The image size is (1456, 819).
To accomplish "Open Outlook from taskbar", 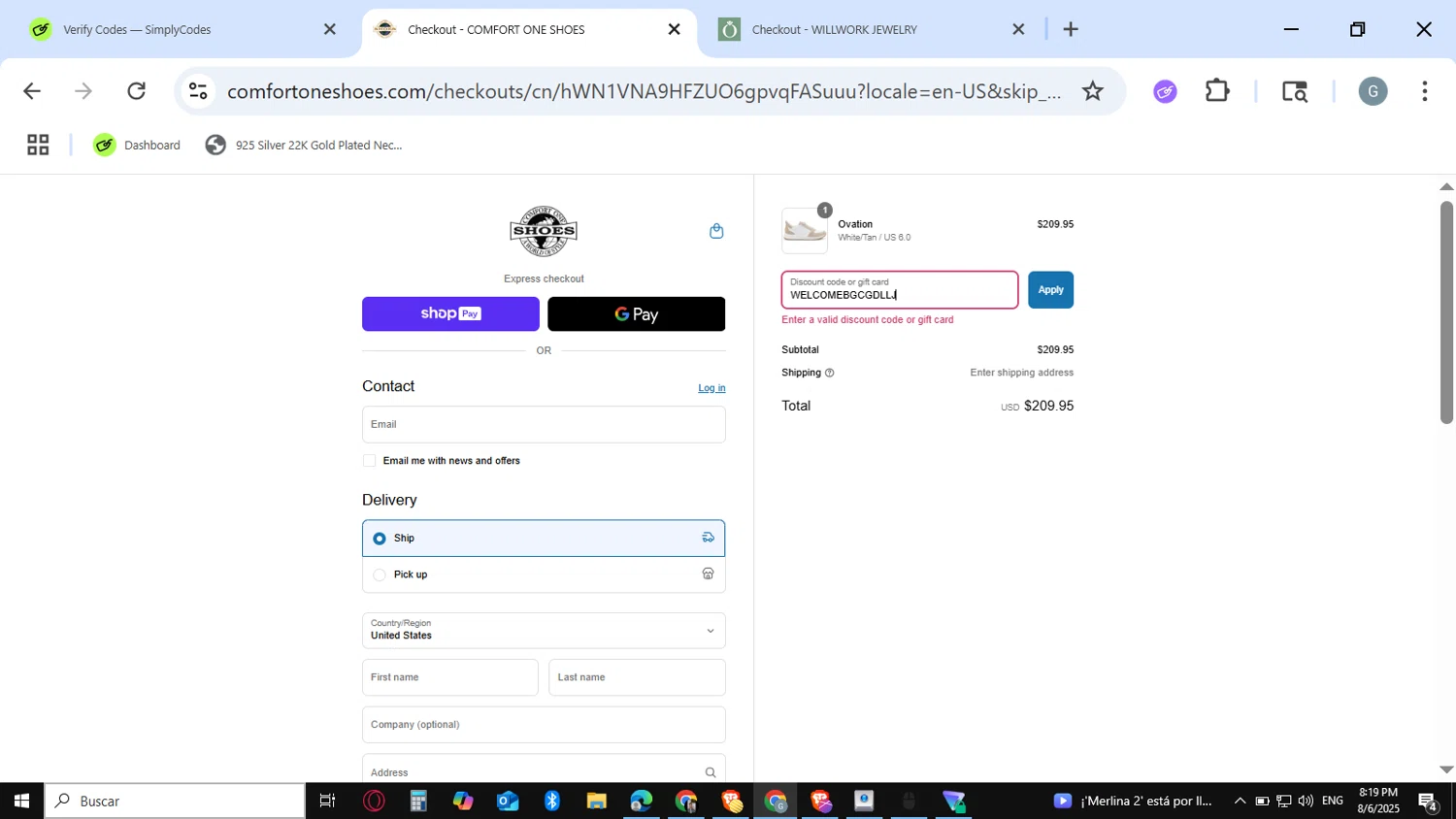I will [508, 801].
